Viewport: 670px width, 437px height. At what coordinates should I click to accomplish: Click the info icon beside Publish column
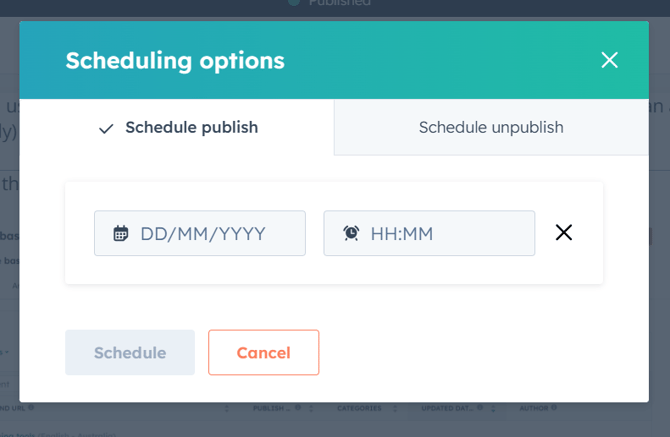(x=297, y=408)
